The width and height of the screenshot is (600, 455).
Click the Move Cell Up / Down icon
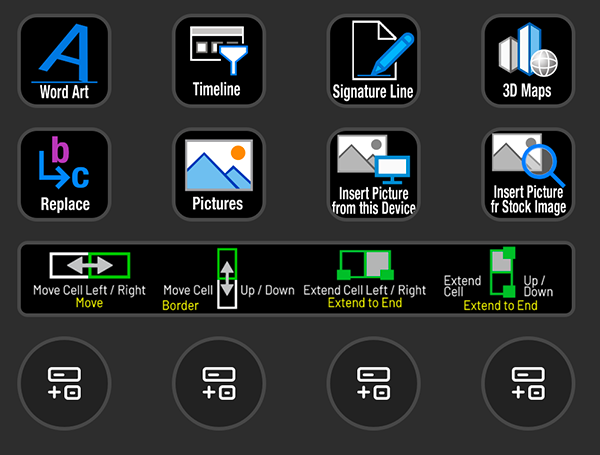coord(227,278)
